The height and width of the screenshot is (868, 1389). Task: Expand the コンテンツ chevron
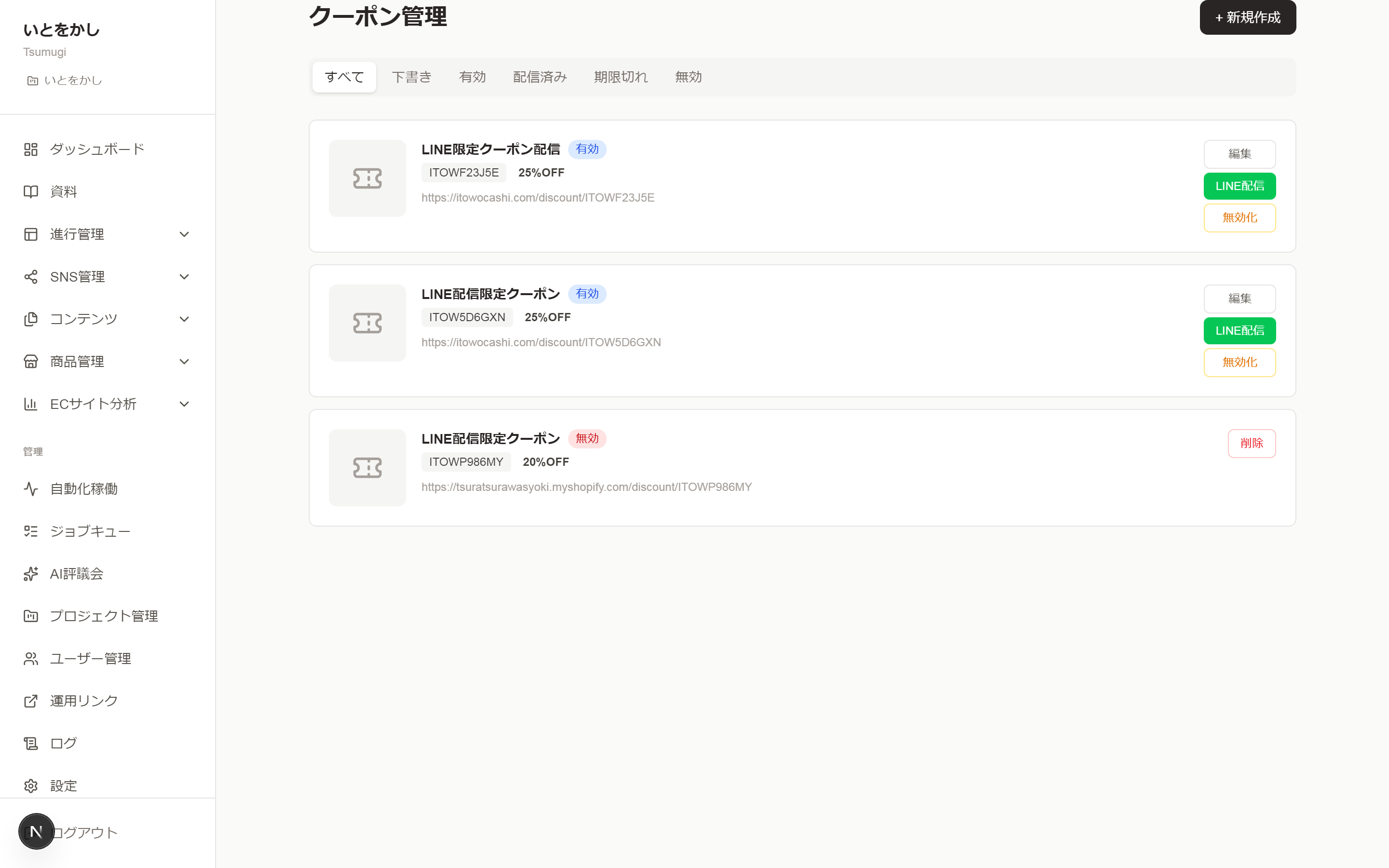[184, 319]
